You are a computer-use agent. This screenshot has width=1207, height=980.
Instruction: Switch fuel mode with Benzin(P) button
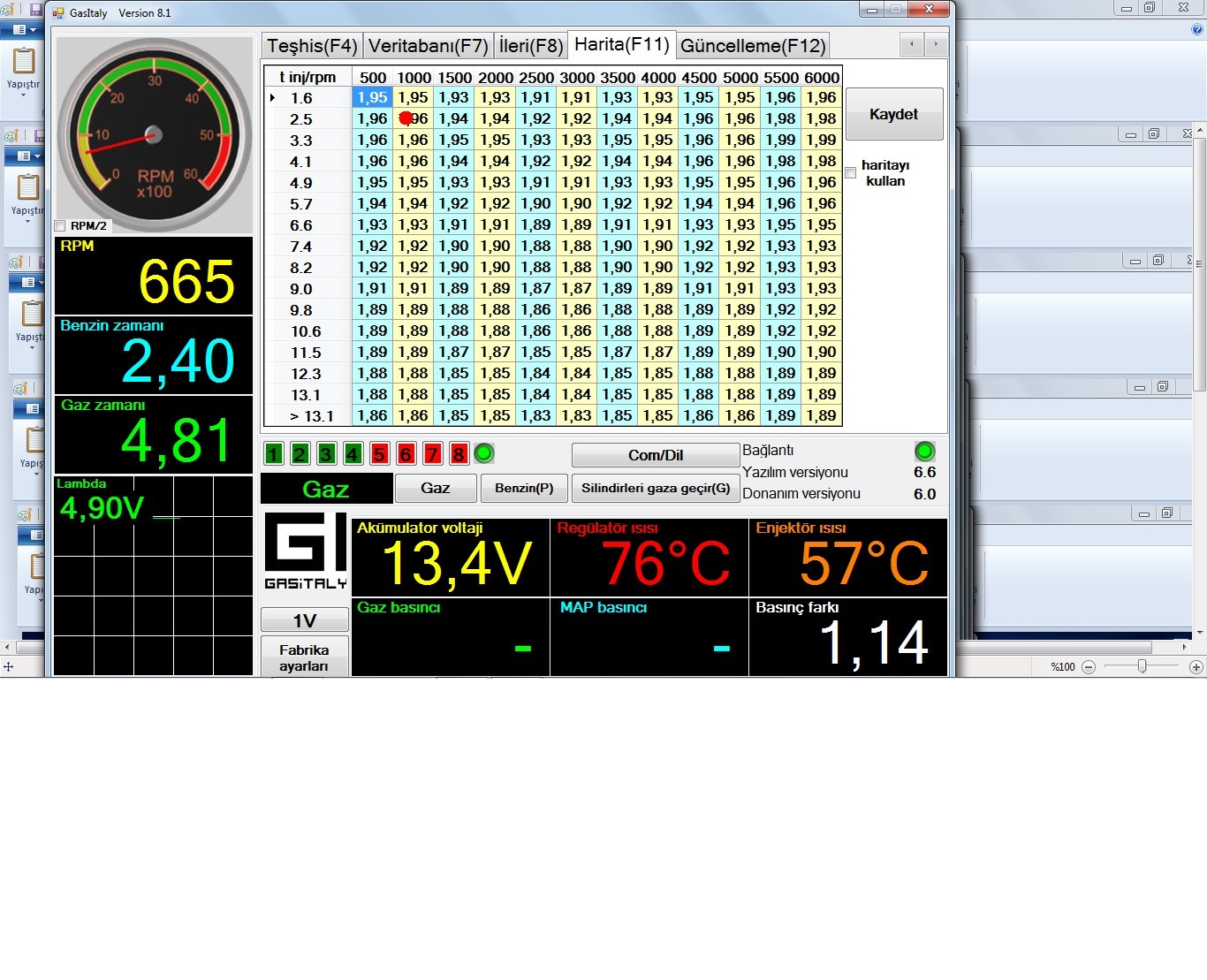524,488
